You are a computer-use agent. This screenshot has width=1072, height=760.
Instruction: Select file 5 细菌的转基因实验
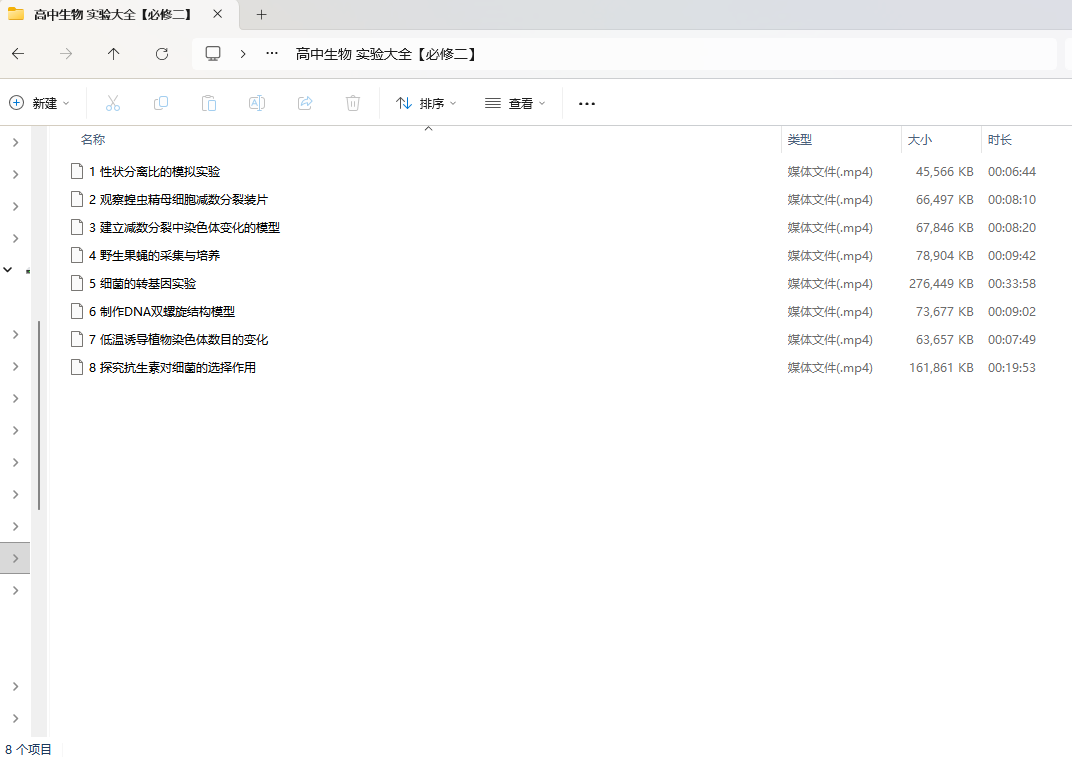148,284
